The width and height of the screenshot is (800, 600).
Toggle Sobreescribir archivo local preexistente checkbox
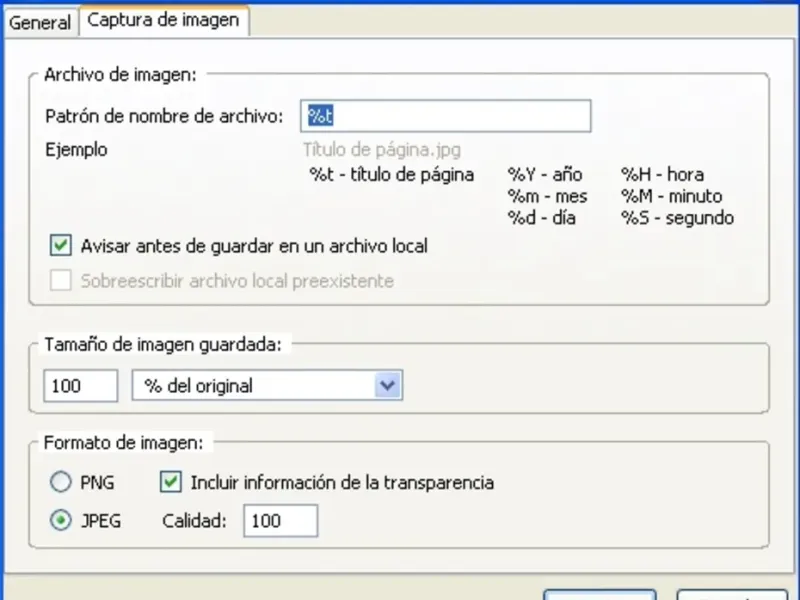[x=61, y=280]
